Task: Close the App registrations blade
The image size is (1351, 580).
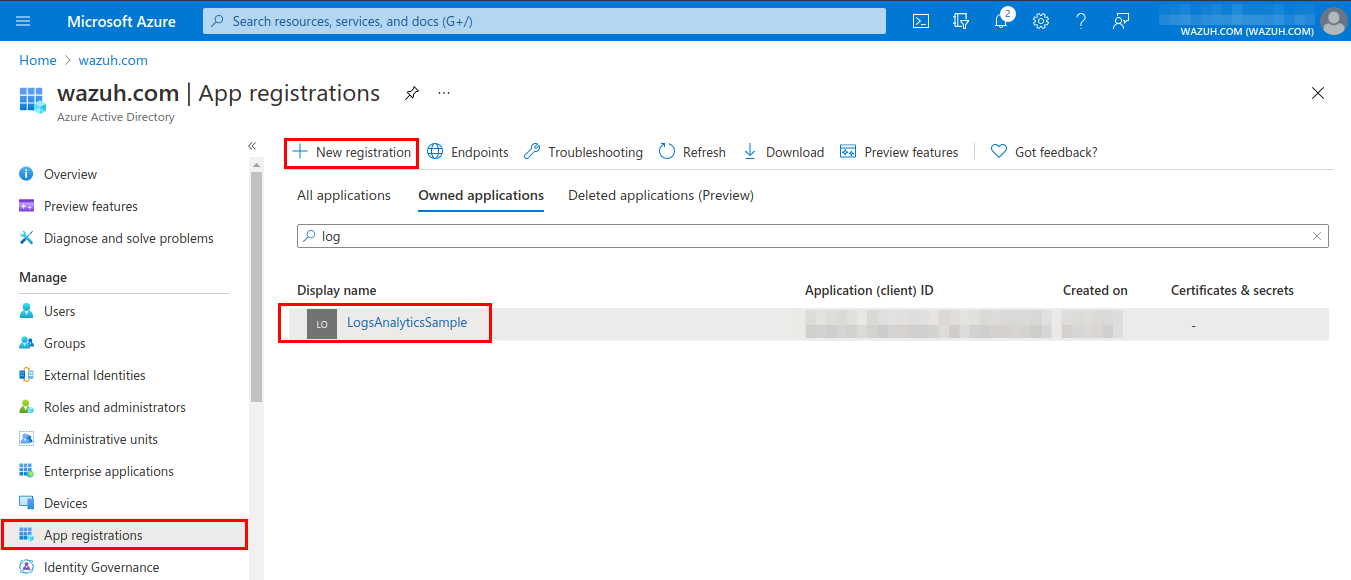Action: click(x=1318, y=93)
